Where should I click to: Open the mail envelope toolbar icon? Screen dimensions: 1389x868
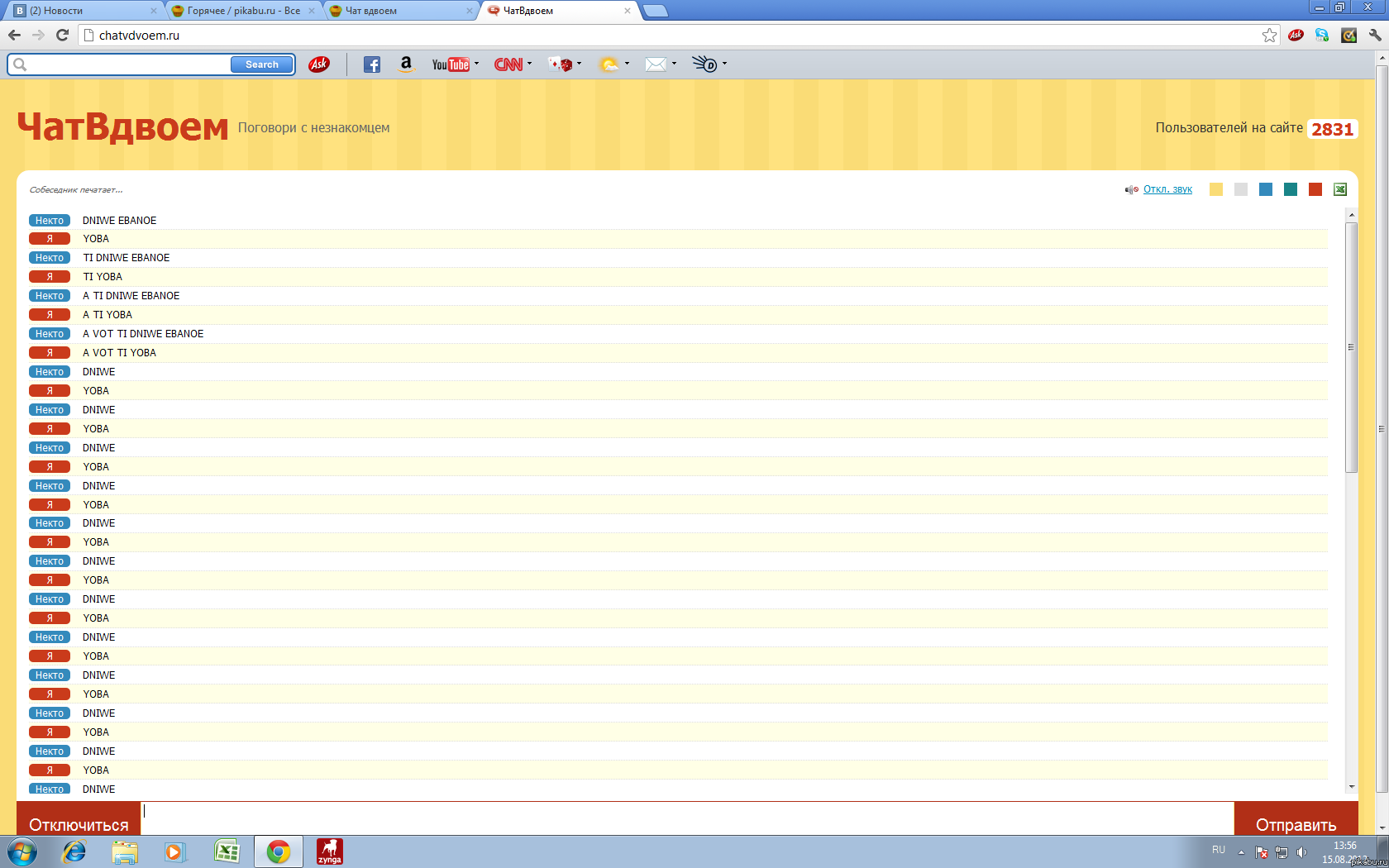coord(656,64)
